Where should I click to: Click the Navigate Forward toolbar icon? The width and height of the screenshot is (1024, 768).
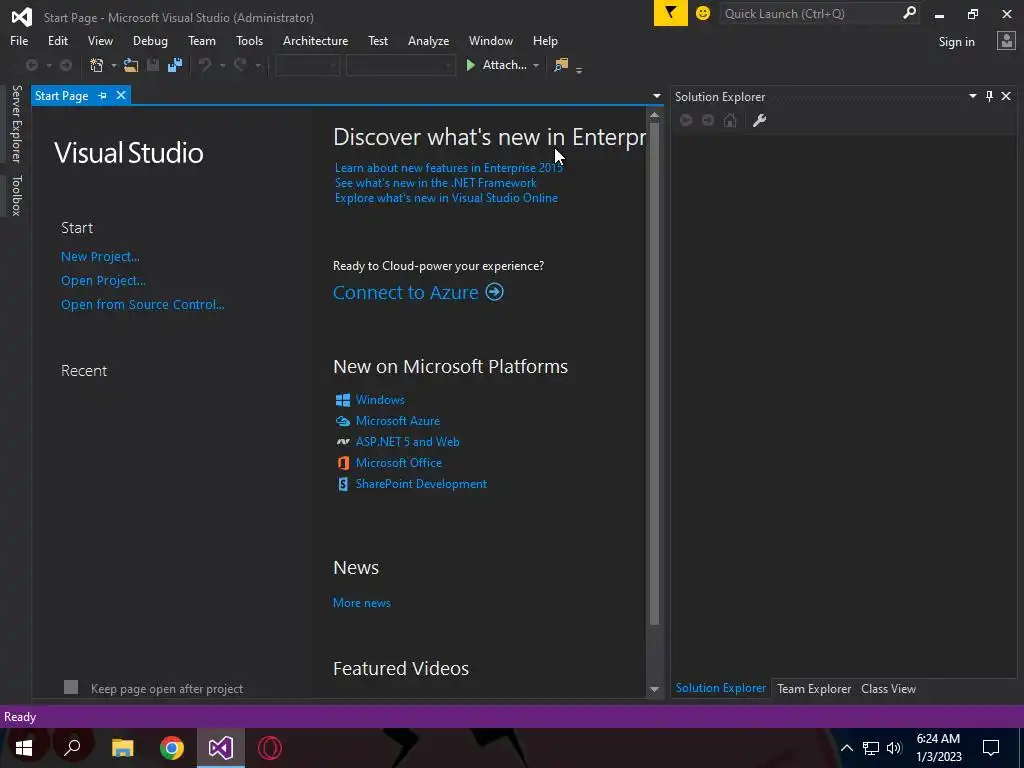[x=66, y=65]
